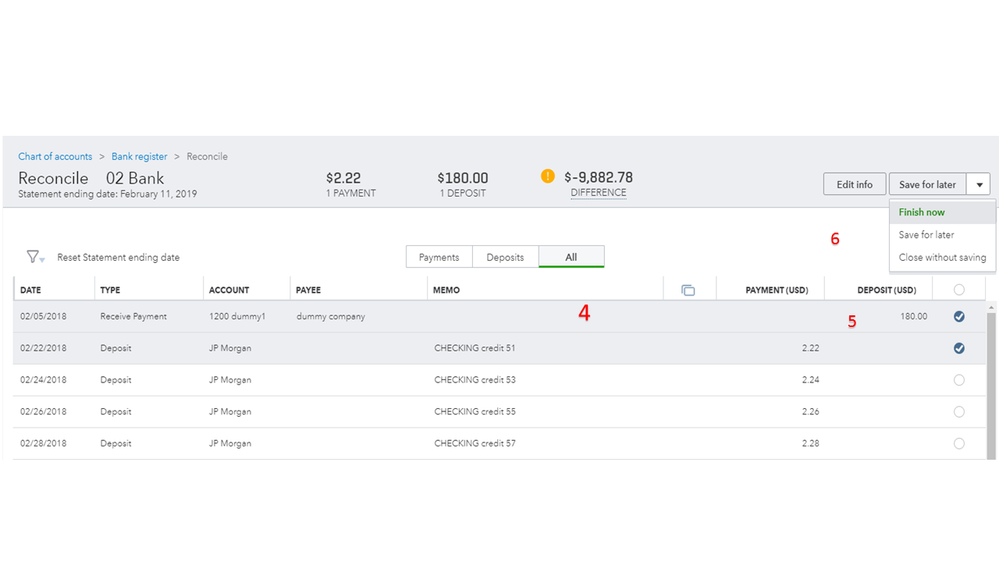Sort by the TYPE column header

tap(110, 290)
